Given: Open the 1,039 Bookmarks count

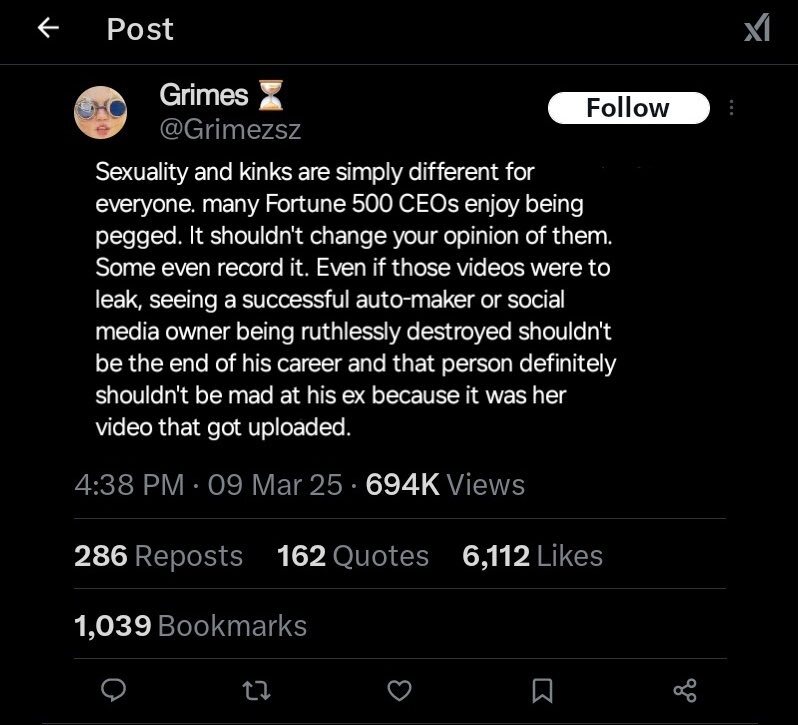Looking at the screenshot, I should coord(190,626).
